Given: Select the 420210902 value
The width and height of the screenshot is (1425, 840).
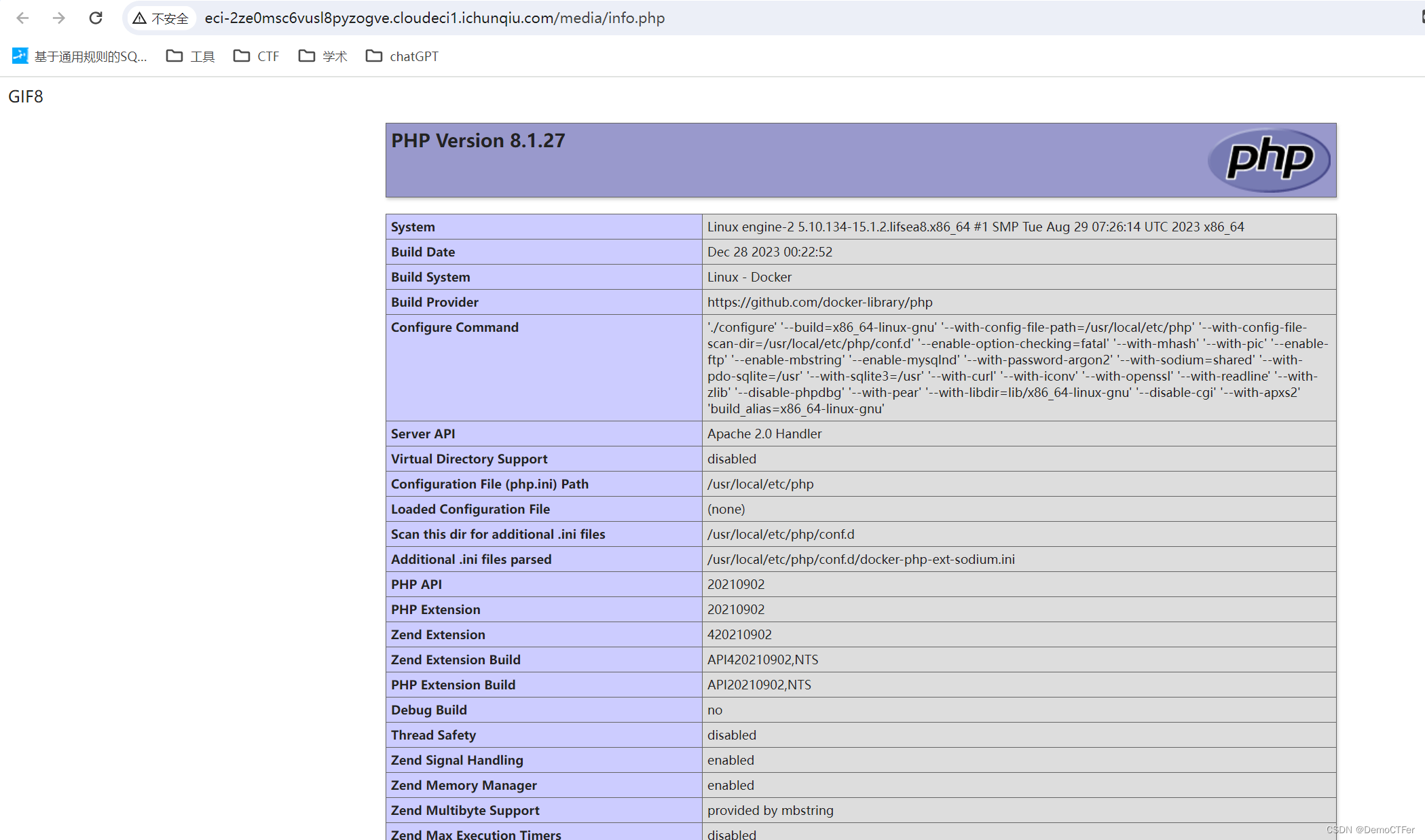Looking at the screenshot, I should [739, 634].
